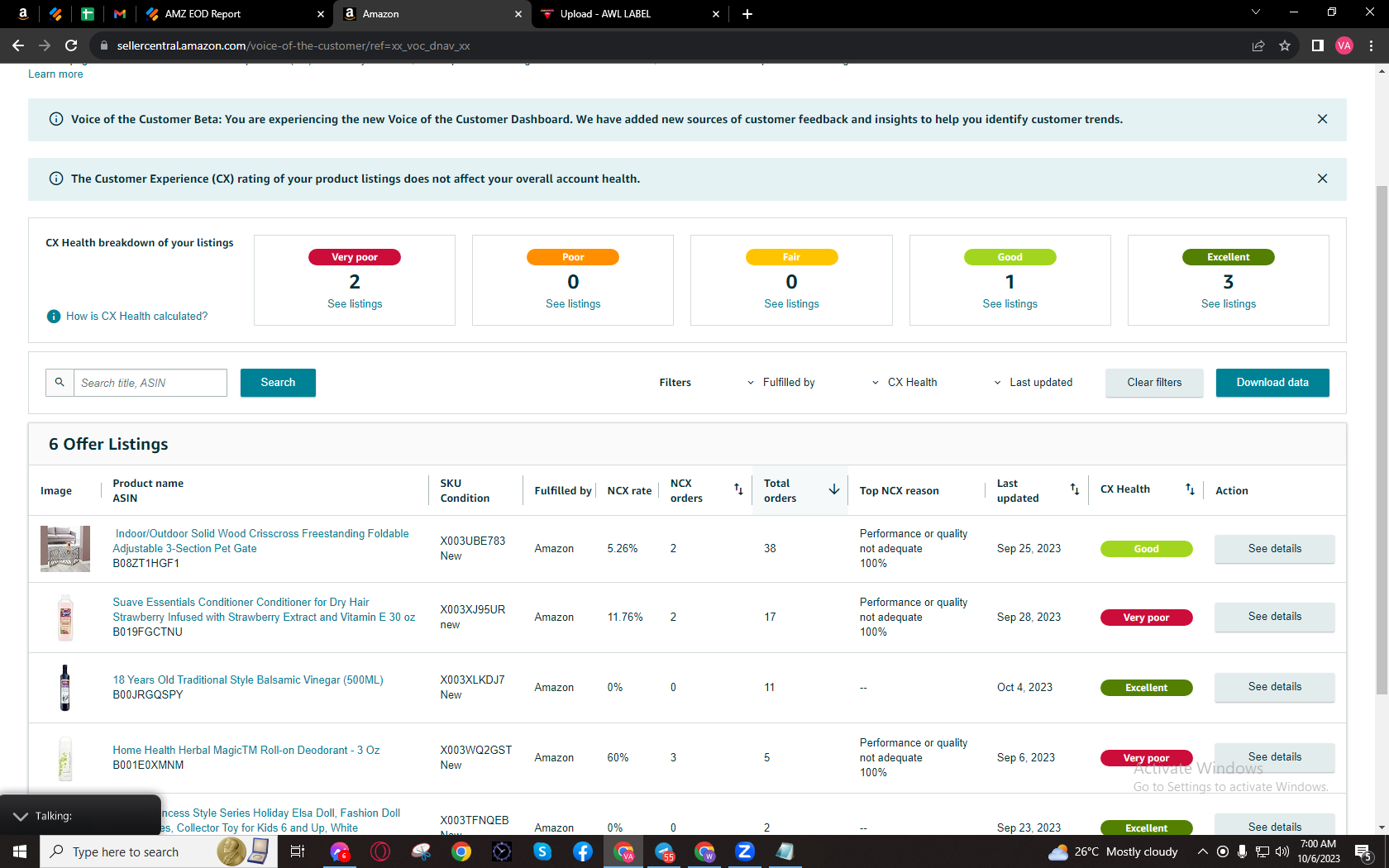Click the info icon beside CX Health calculated
The image size is (1389, 868).
pos(54,316)
